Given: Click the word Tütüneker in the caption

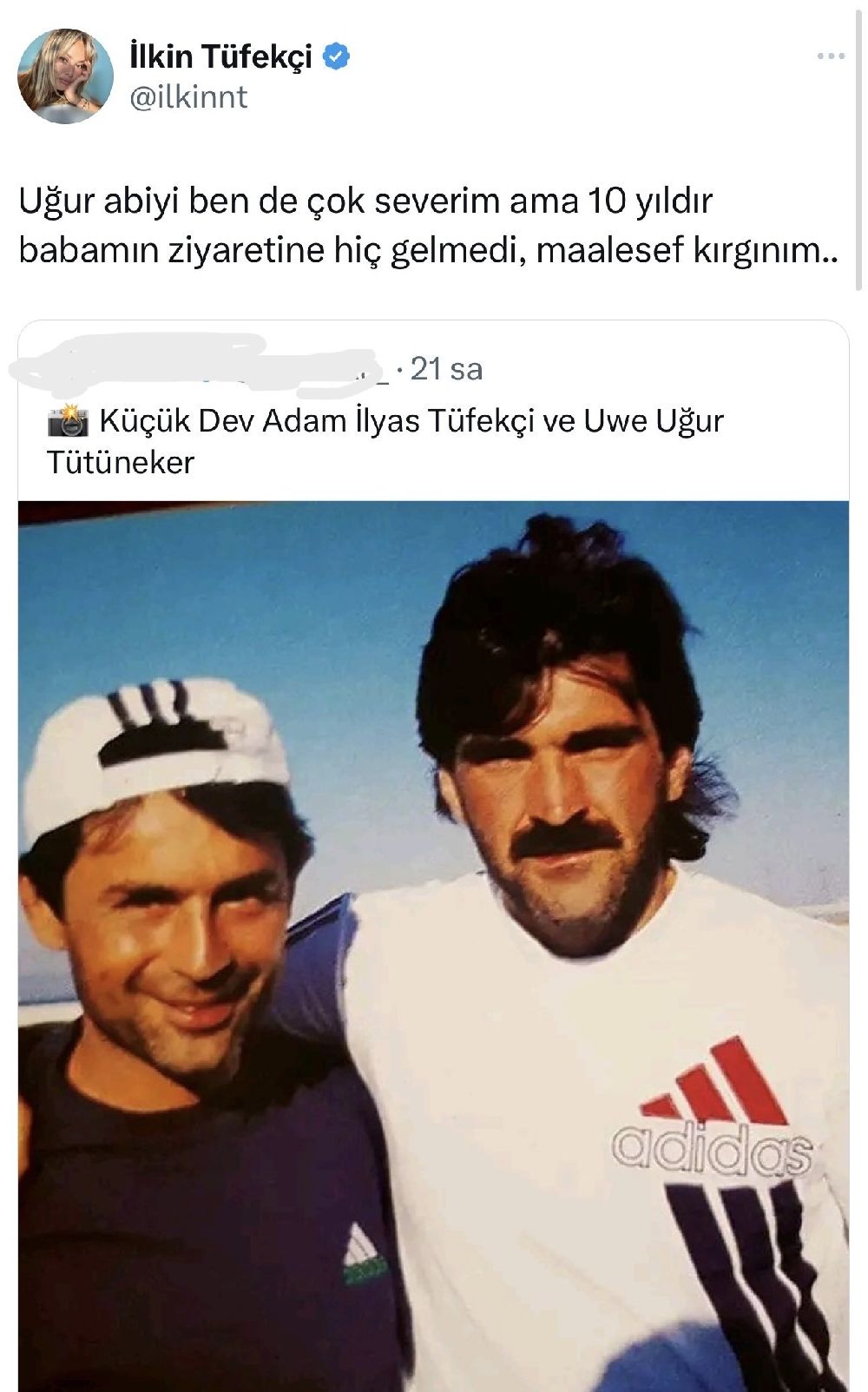Looking at the screenshot, I should click(x=121, y=462).
